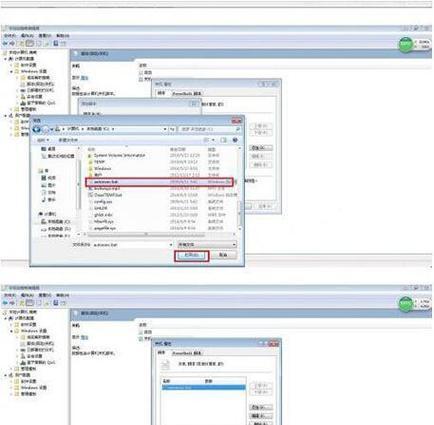
Task: Click the refresh icon beside the address bar
Action: tap(172, 129)
